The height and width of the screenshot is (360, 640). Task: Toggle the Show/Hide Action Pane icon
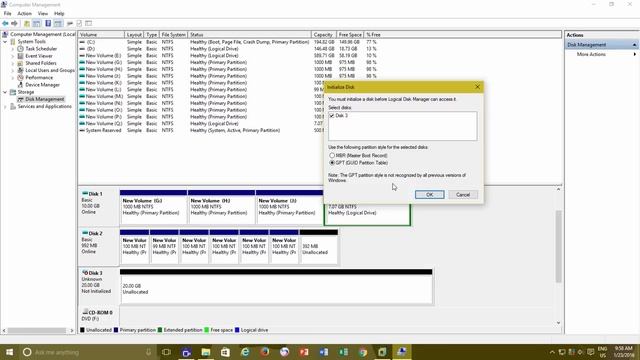point(58,23)
